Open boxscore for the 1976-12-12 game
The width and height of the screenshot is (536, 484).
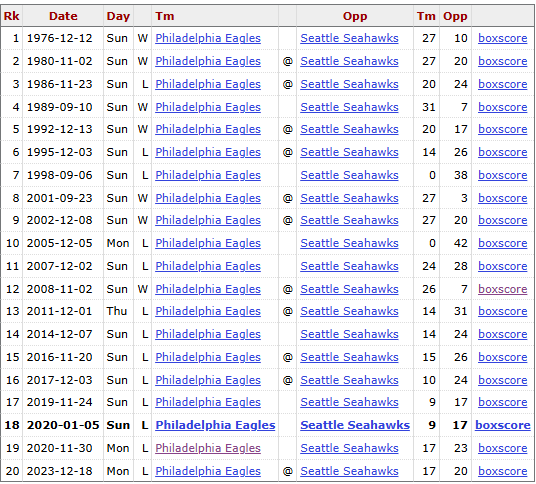502,38
